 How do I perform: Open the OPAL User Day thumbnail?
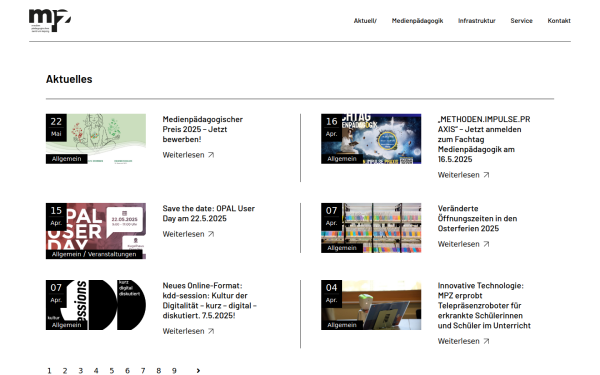pyautogui.click(x=96, y=231)
